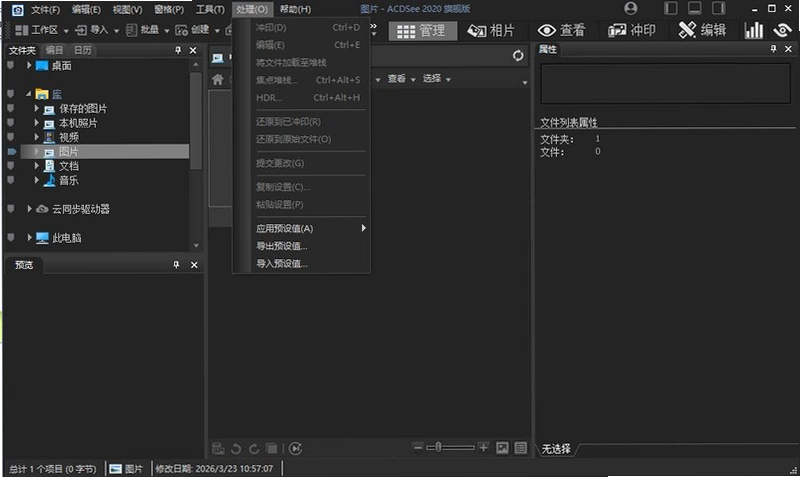Click the image export icon at bottom toolbar start

tap(218, 448)
